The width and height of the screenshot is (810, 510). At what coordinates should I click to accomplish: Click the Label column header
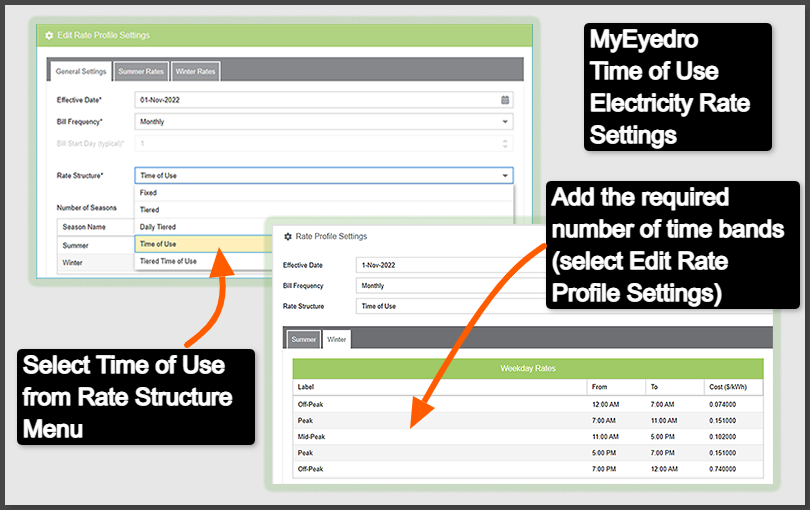tap(439, 387)
